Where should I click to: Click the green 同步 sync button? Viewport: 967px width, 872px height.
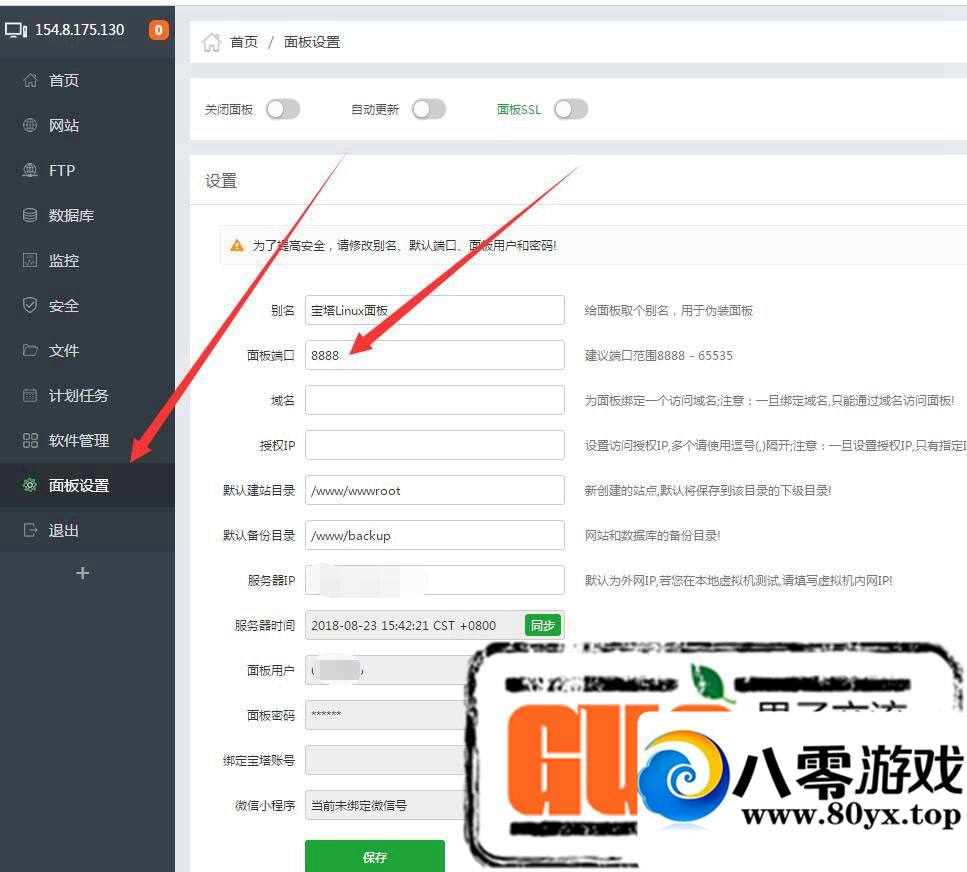(543, 625)
